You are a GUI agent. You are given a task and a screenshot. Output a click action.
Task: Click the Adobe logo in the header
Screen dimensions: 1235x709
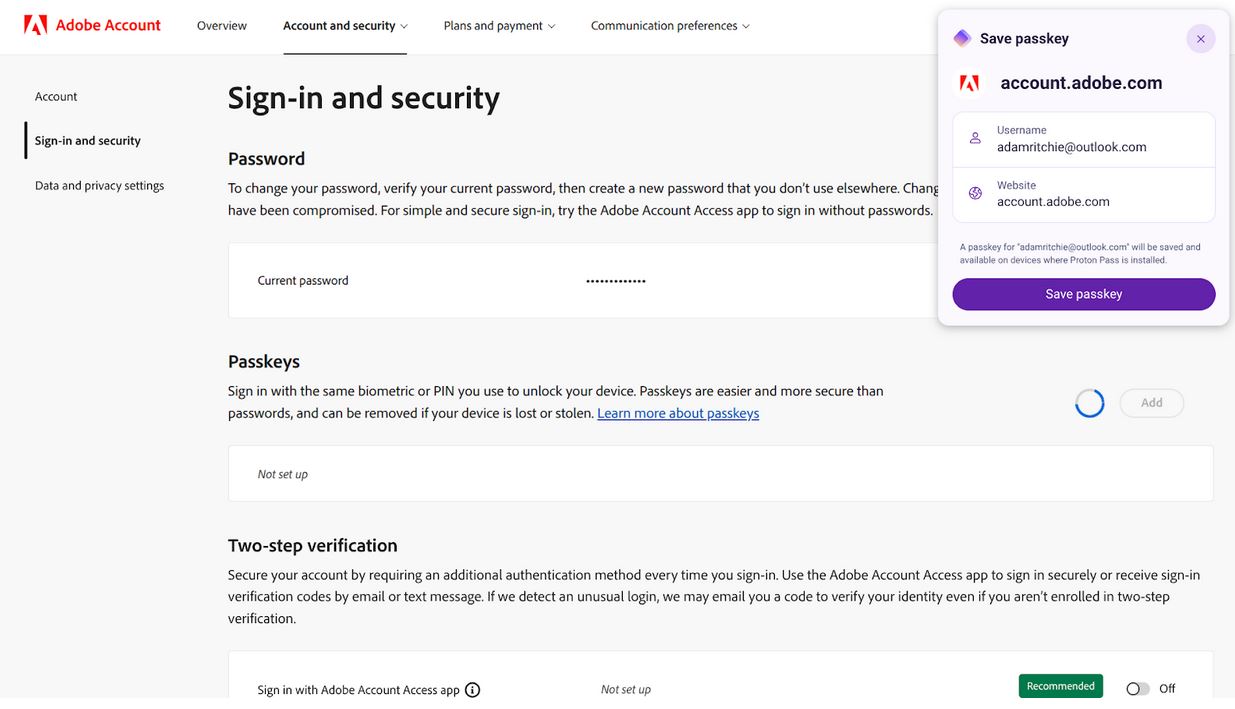(36, 25)
